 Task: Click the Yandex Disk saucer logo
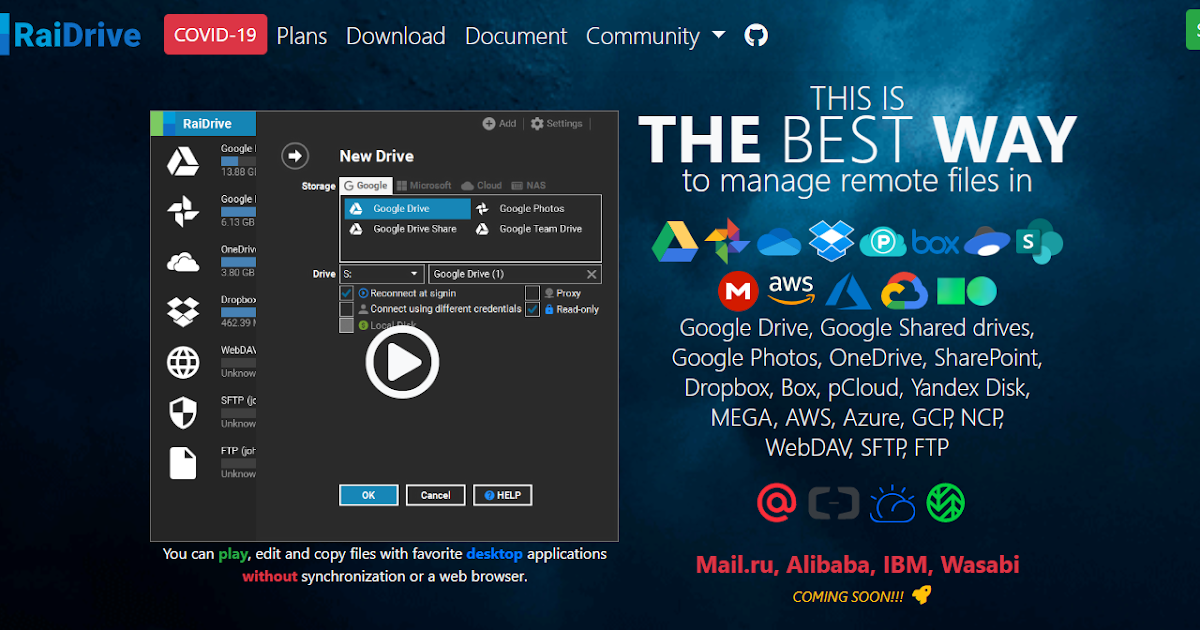tap(987, 242)
